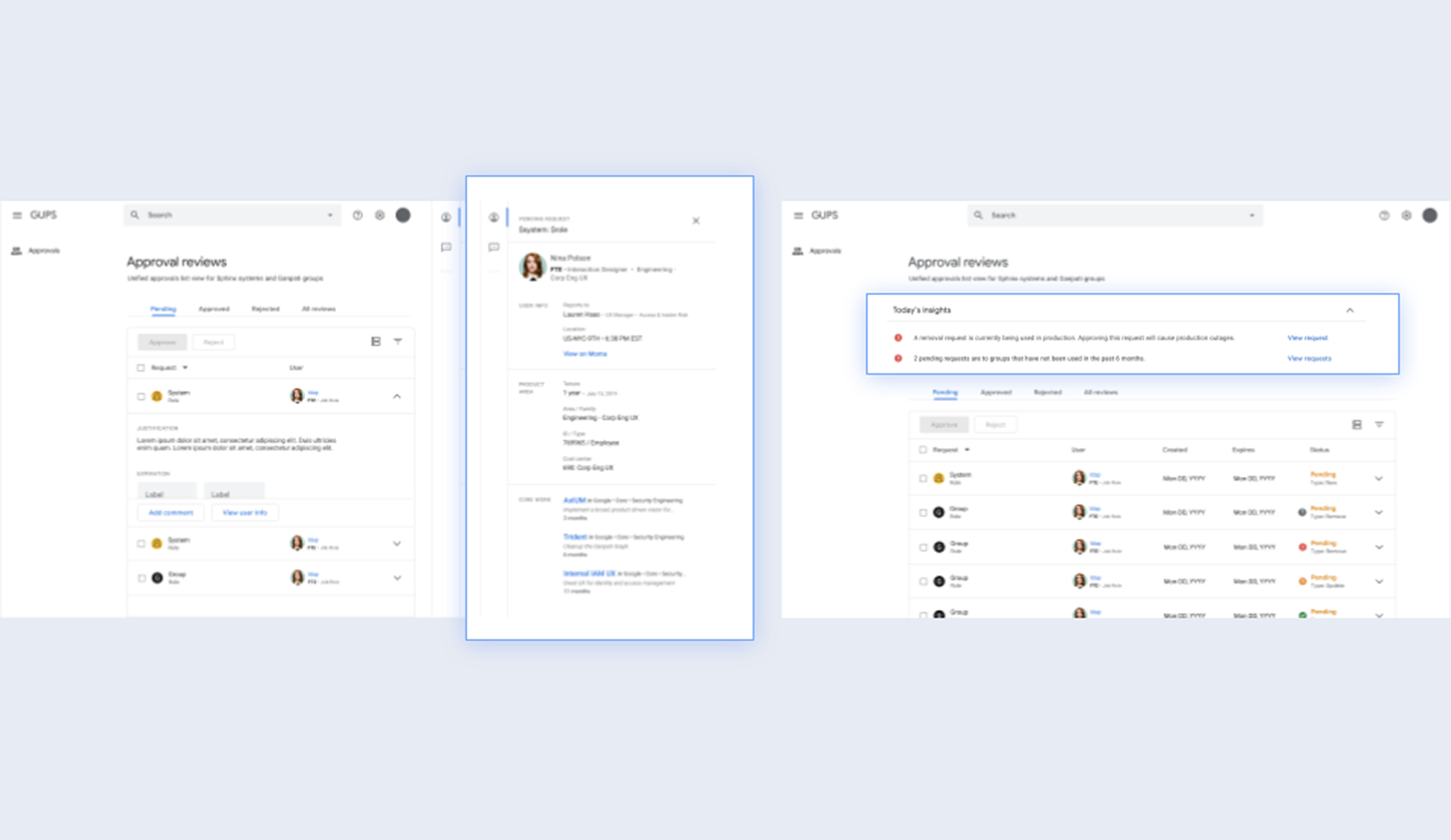1451x840 pixels.
Task: Check the Group row checkbox in left table
Action: pyautogui.click(x=141, y=578)
